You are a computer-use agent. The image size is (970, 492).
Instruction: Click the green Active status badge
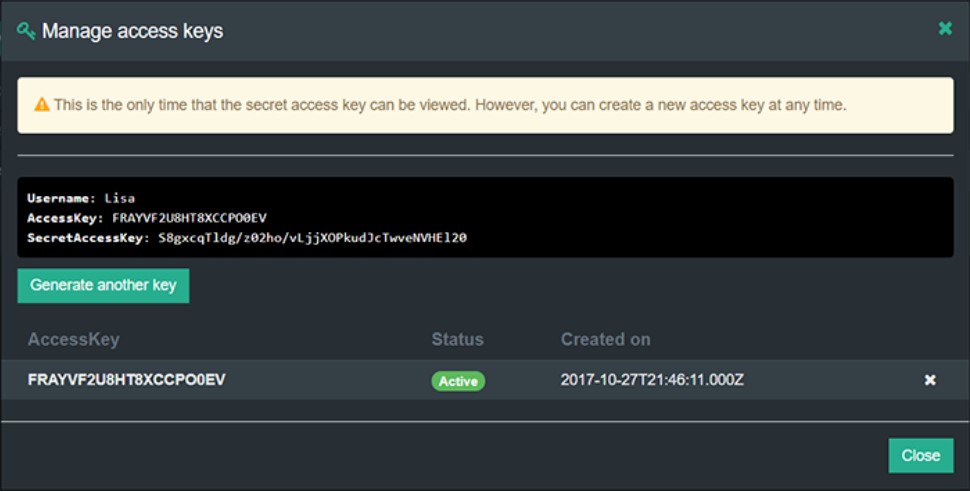458,381
